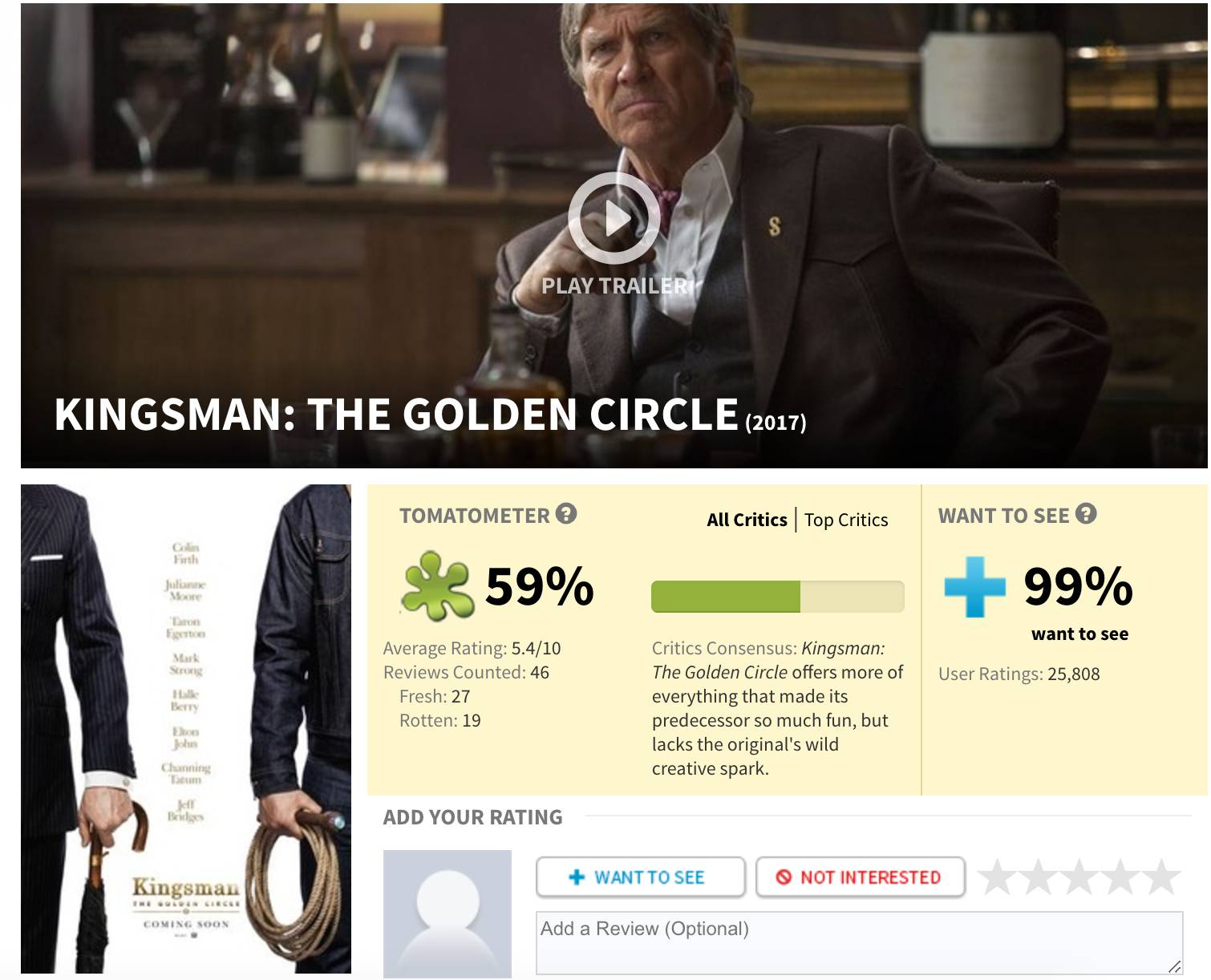
Task: Click the 59% Tomatometer score
Action: [539, 586]
